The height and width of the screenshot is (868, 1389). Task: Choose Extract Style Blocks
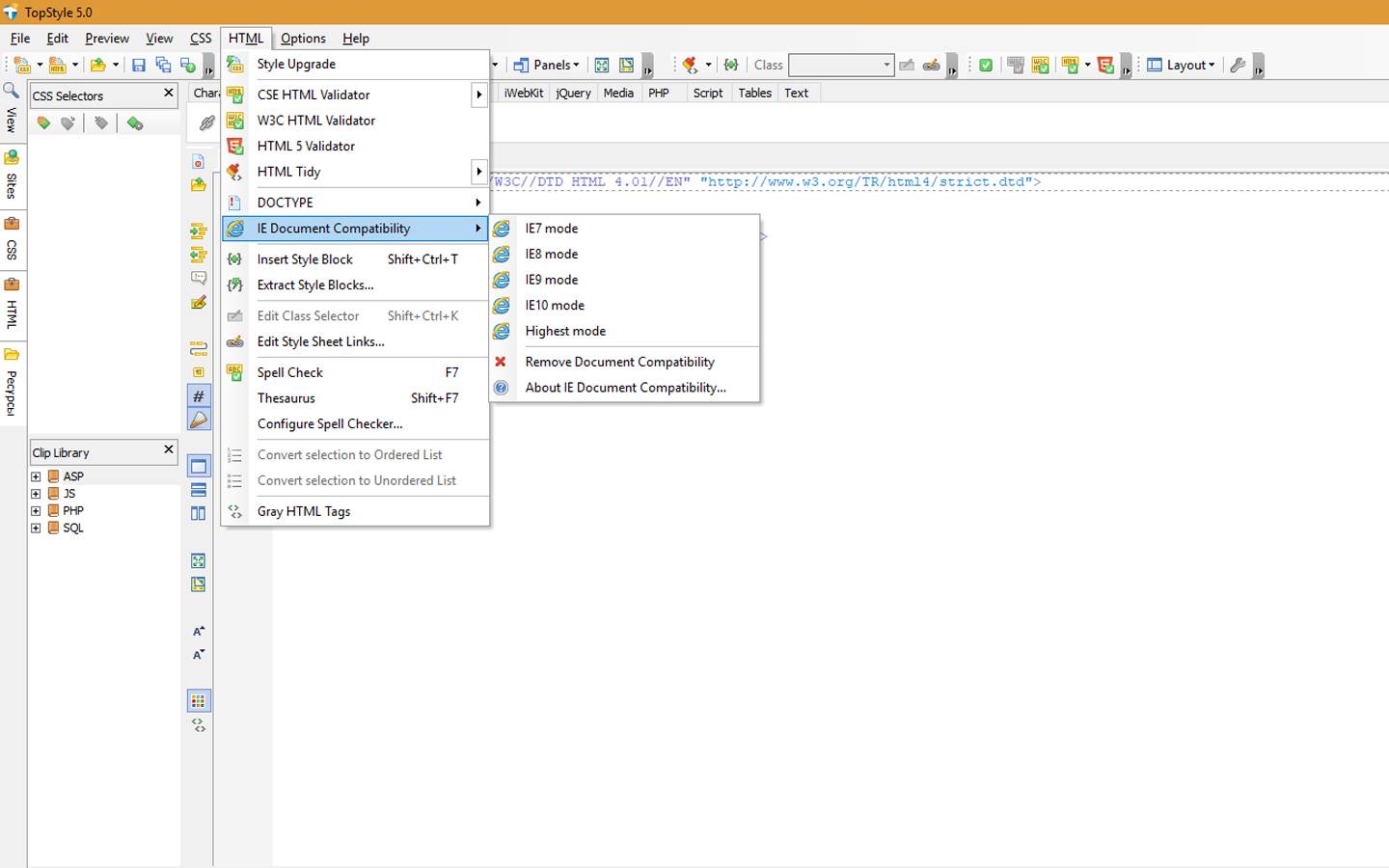pyautogui.click(x=355, y=285)
